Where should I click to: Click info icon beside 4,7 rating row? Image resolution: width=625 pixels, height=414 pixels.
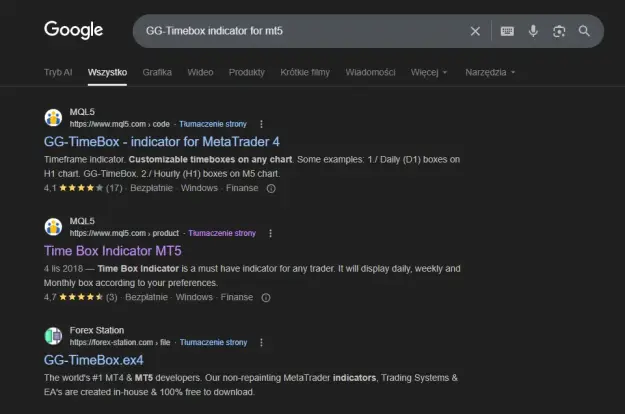266,298
